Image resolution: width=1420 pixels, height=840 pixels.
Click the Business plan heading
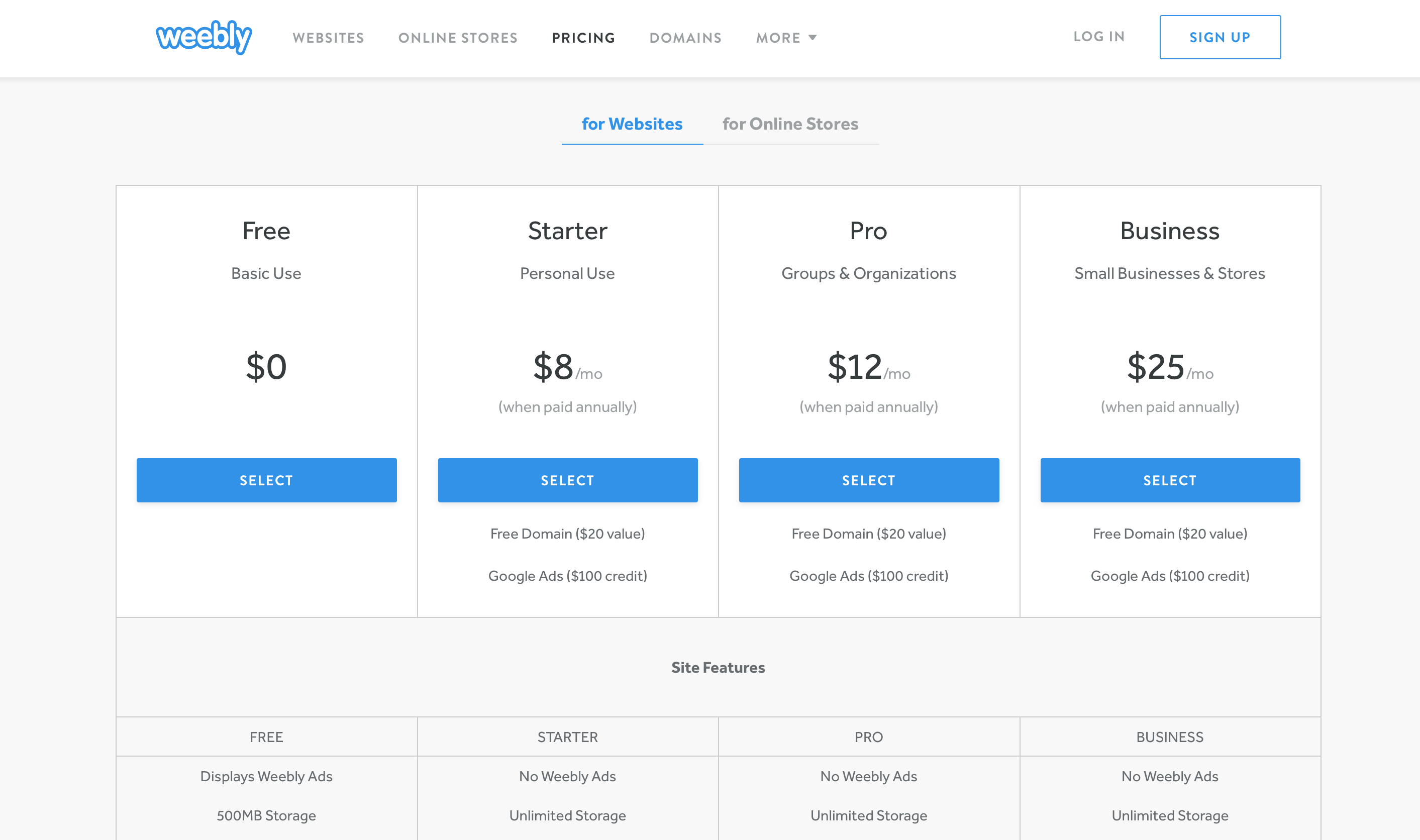click(x=1170, y=231)
